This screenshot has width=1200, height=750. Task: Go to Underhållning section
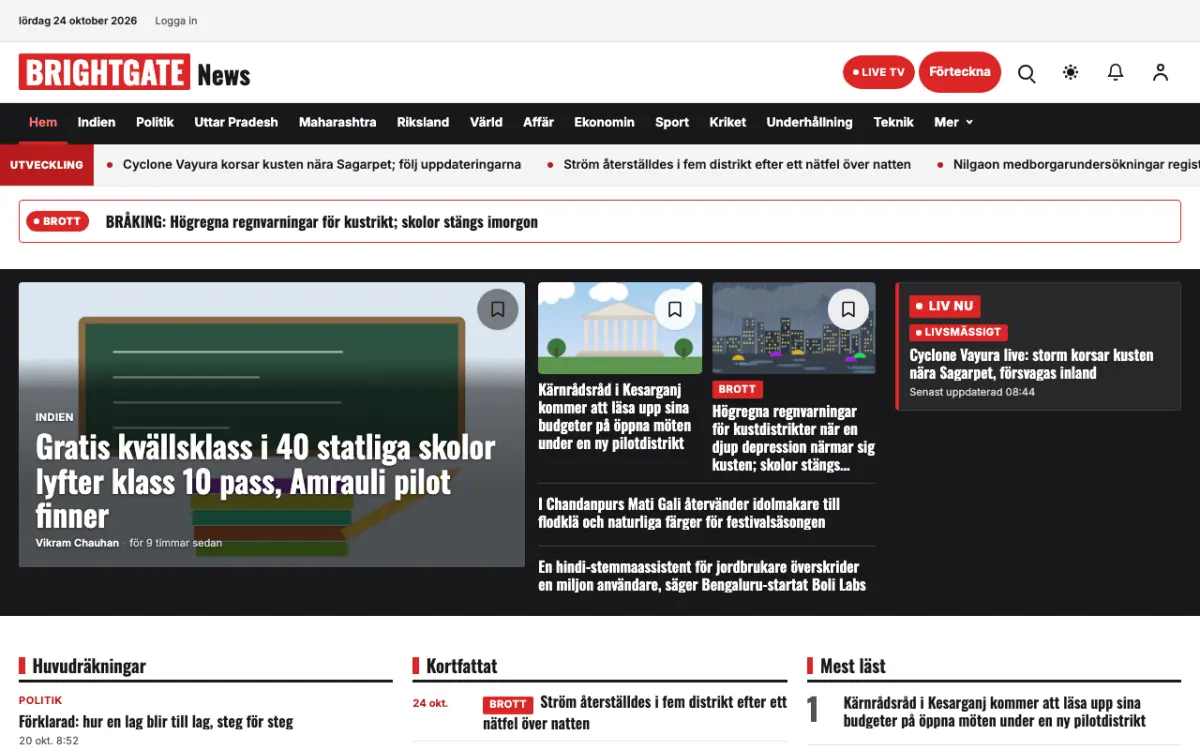[810, 122]
